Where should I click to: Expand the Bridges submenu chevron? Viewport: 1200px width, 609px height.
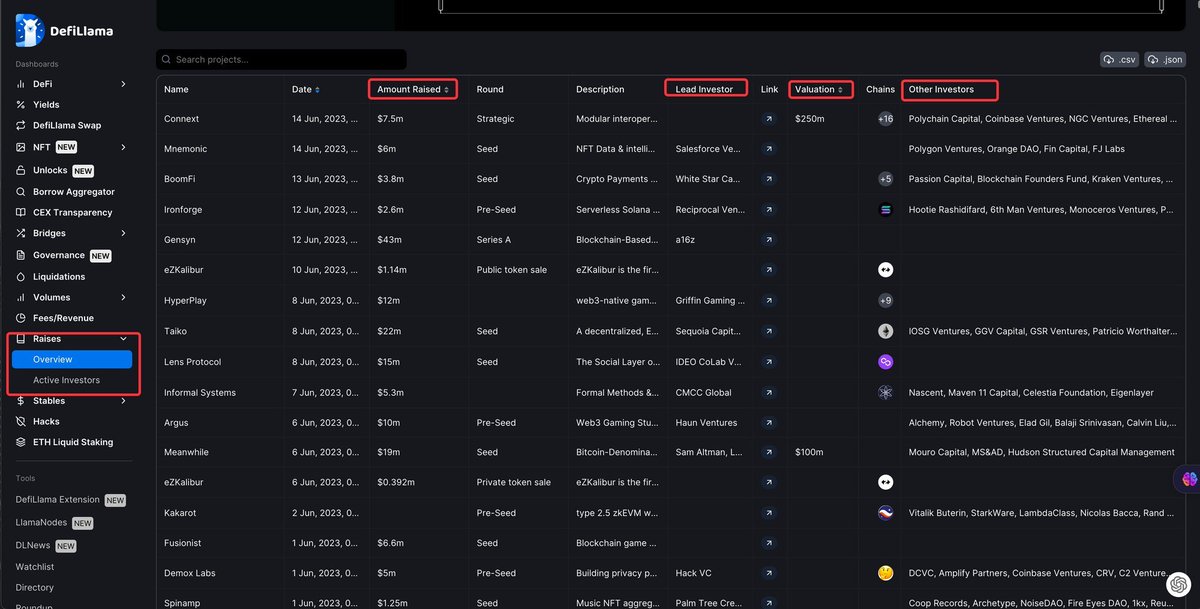click(123, 233)
